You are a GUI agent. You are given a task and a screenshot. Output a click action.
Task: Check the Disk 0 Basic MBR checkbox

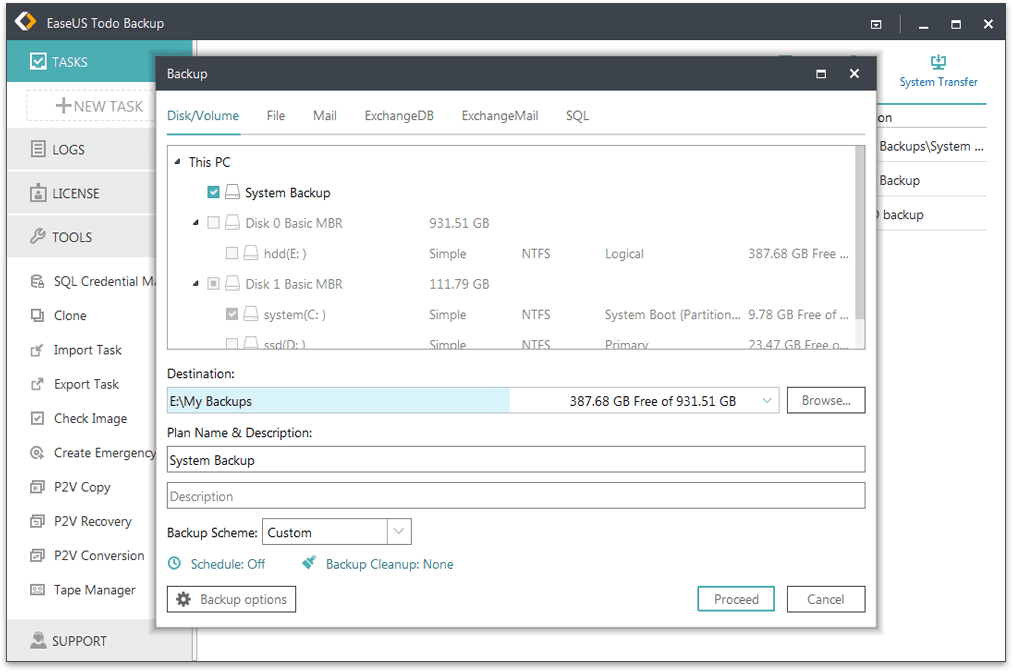214,224
